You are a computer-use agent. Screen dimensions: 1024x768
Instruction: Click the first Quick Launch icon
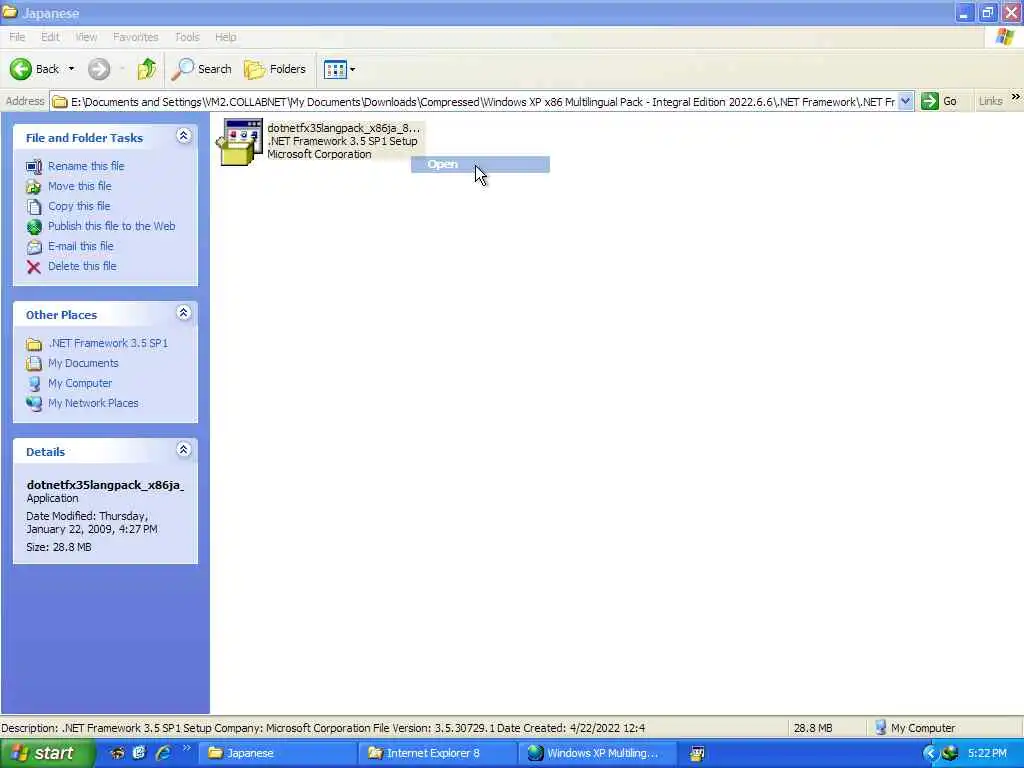118,753
